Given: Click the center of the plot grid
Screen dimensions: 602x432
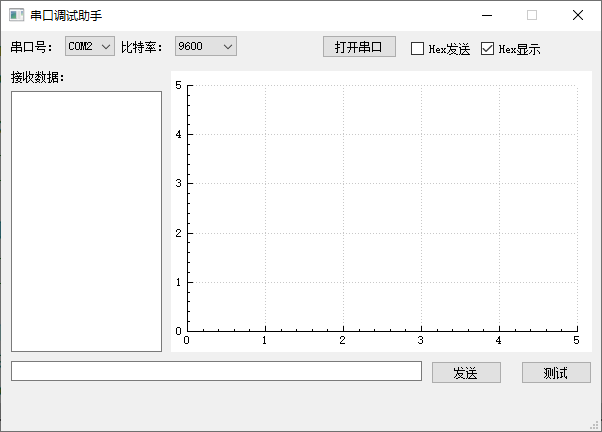Looking at the screenshot, I should point(382,208).
